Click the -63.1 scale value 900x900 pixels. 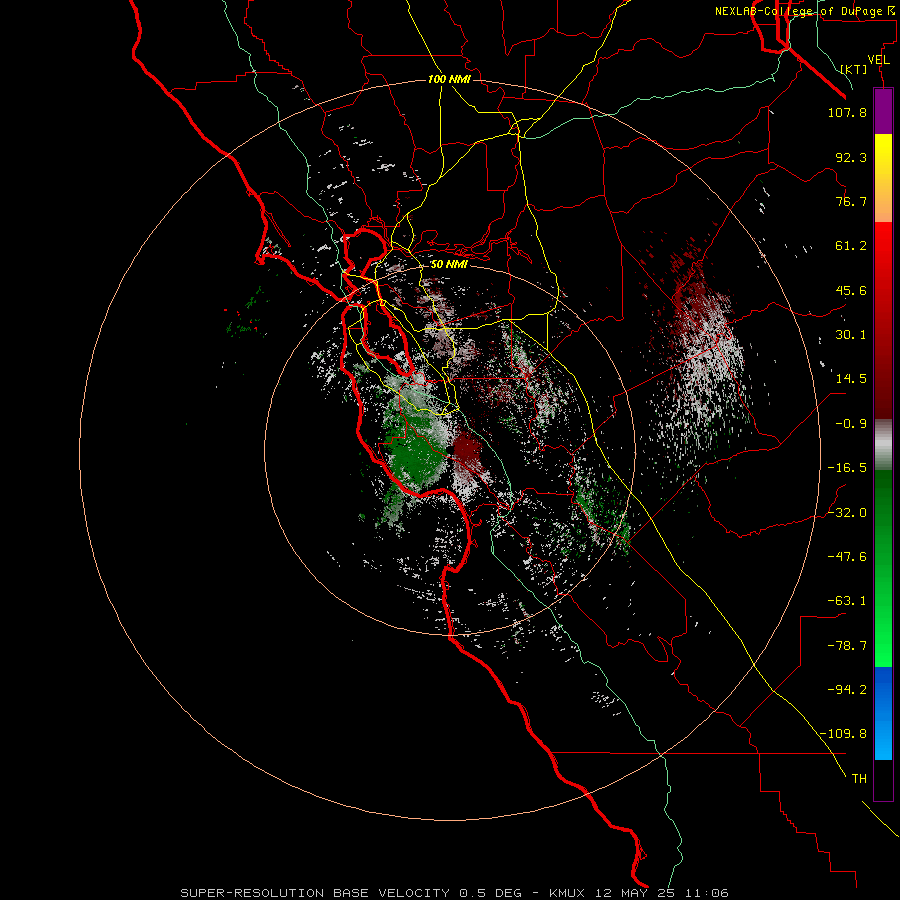(847, 601)
